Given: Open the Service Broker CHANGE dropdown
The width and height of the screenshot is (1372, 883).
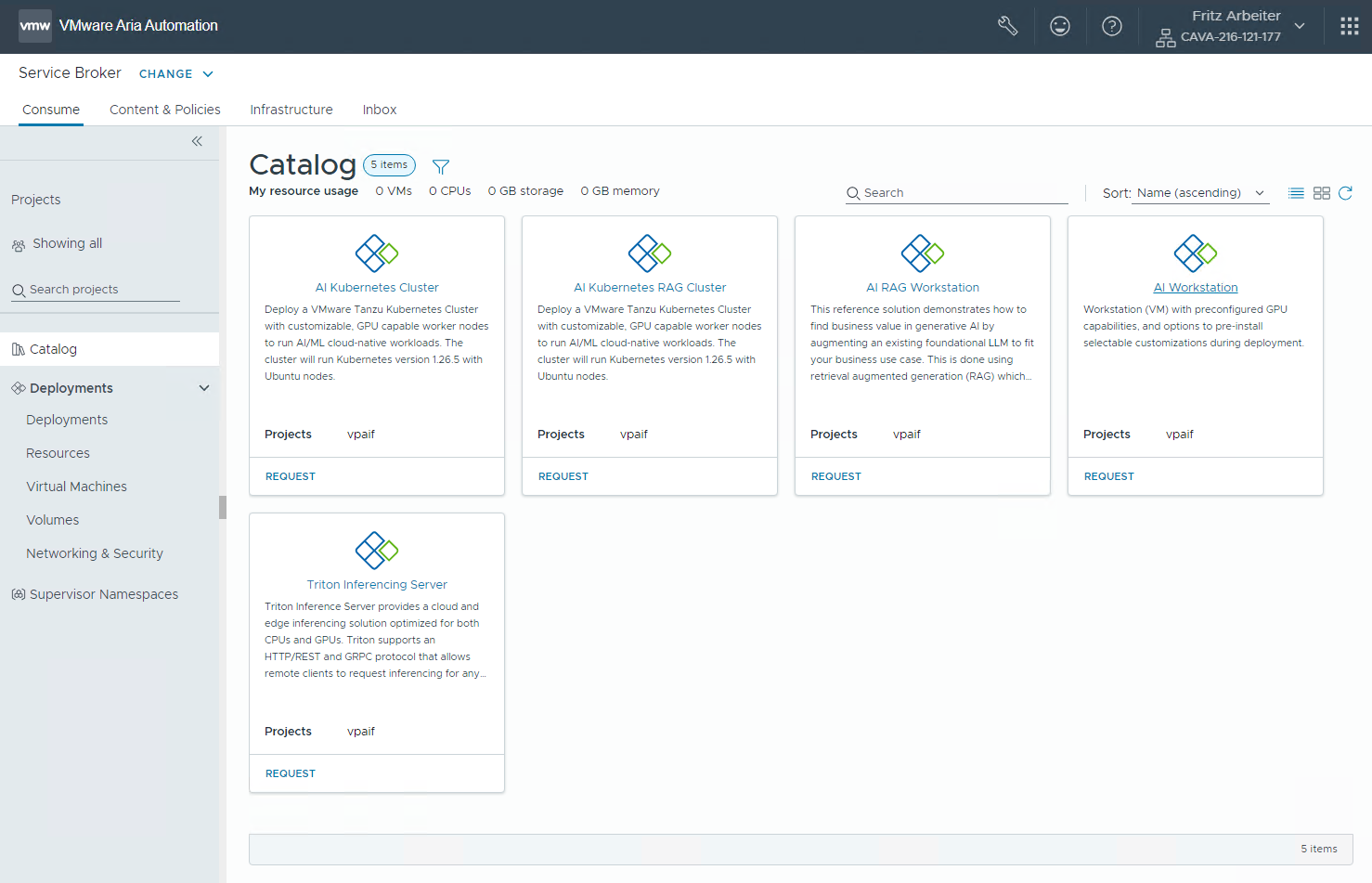Looking at the screenshot, I should coord(176,74).
